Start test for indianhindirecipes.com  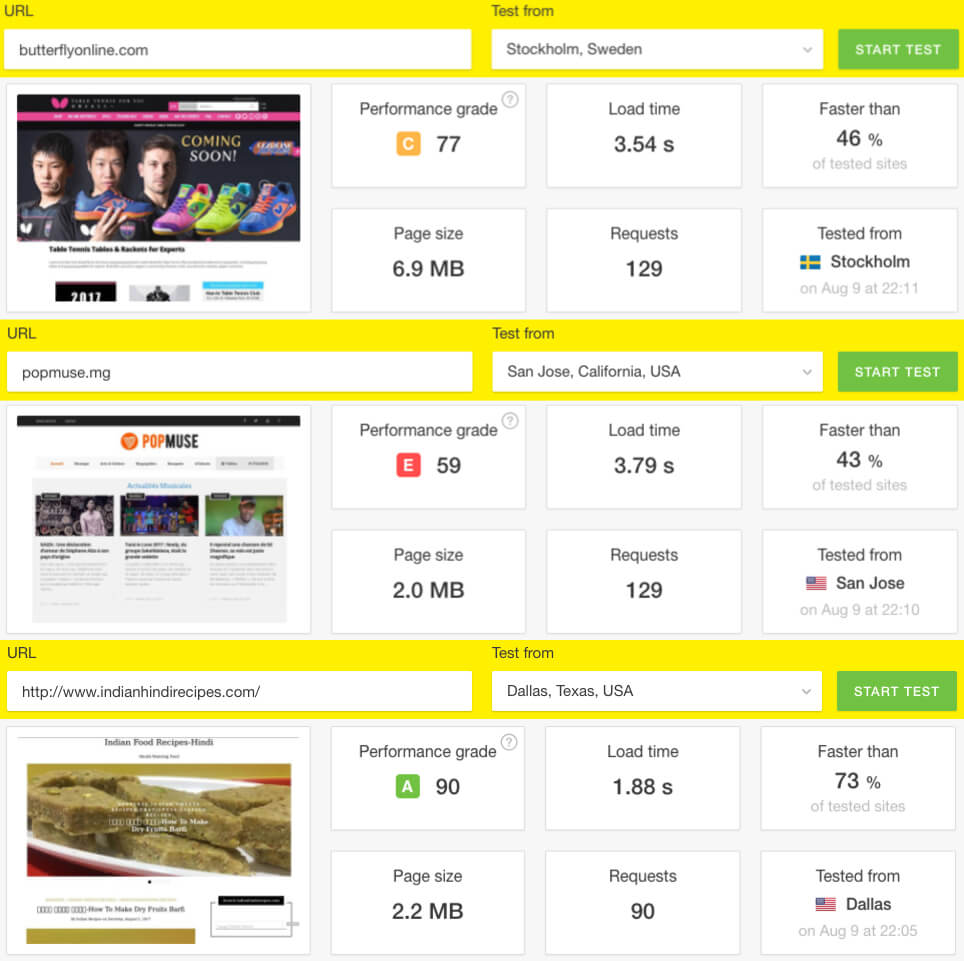click(896, 691)
